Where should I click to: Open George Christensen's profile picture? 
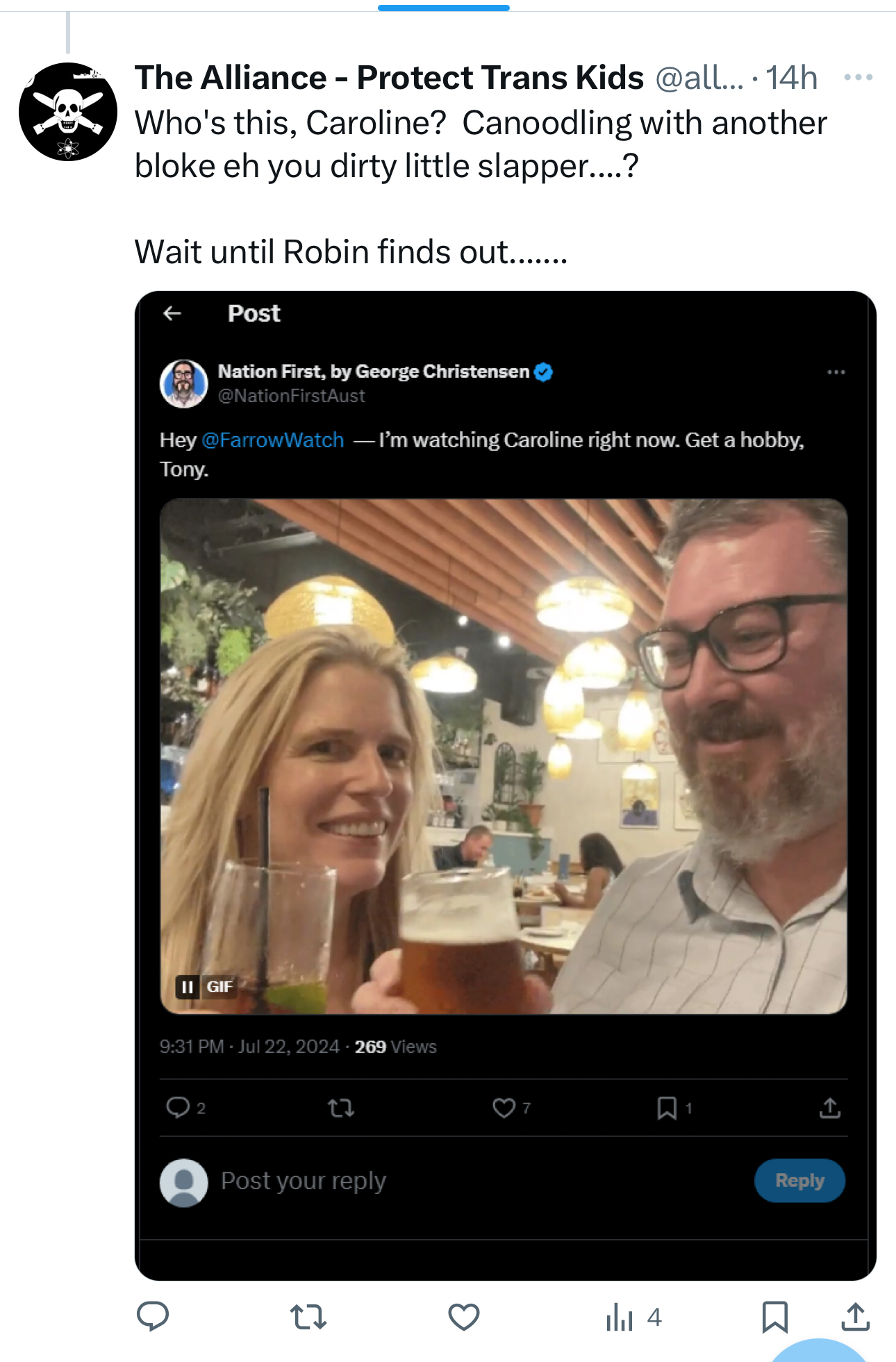(x=184, y=383)
